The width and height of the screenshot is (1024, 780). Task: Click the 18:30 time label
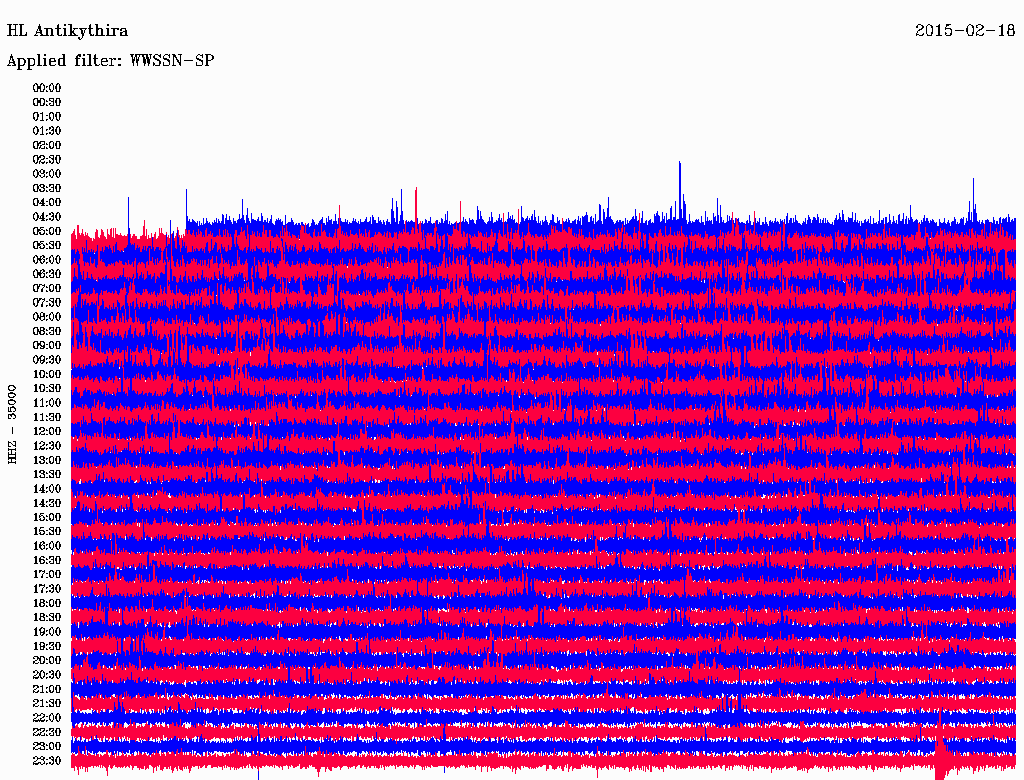tap(47, 617)
